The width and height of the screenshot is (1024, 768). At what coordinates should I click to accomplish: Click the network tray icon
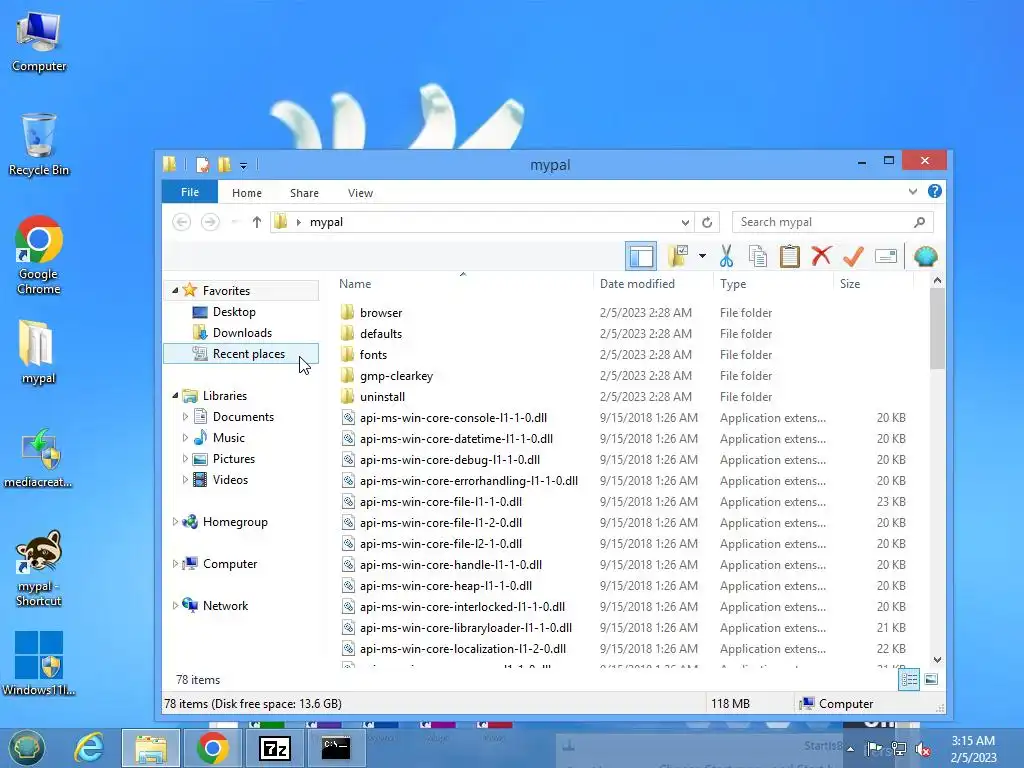click(898, 749)
